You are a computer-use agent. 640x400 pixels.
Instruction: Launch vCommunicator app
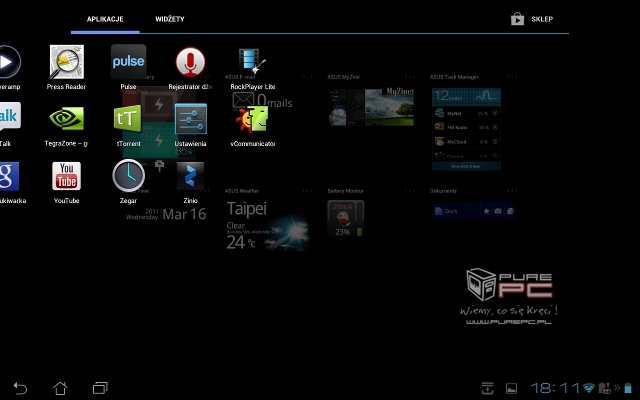tap(252, 119)
